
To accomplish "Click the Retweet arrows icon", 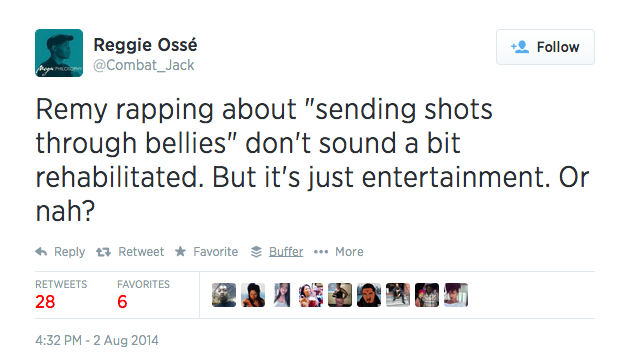I will [103, 252].
